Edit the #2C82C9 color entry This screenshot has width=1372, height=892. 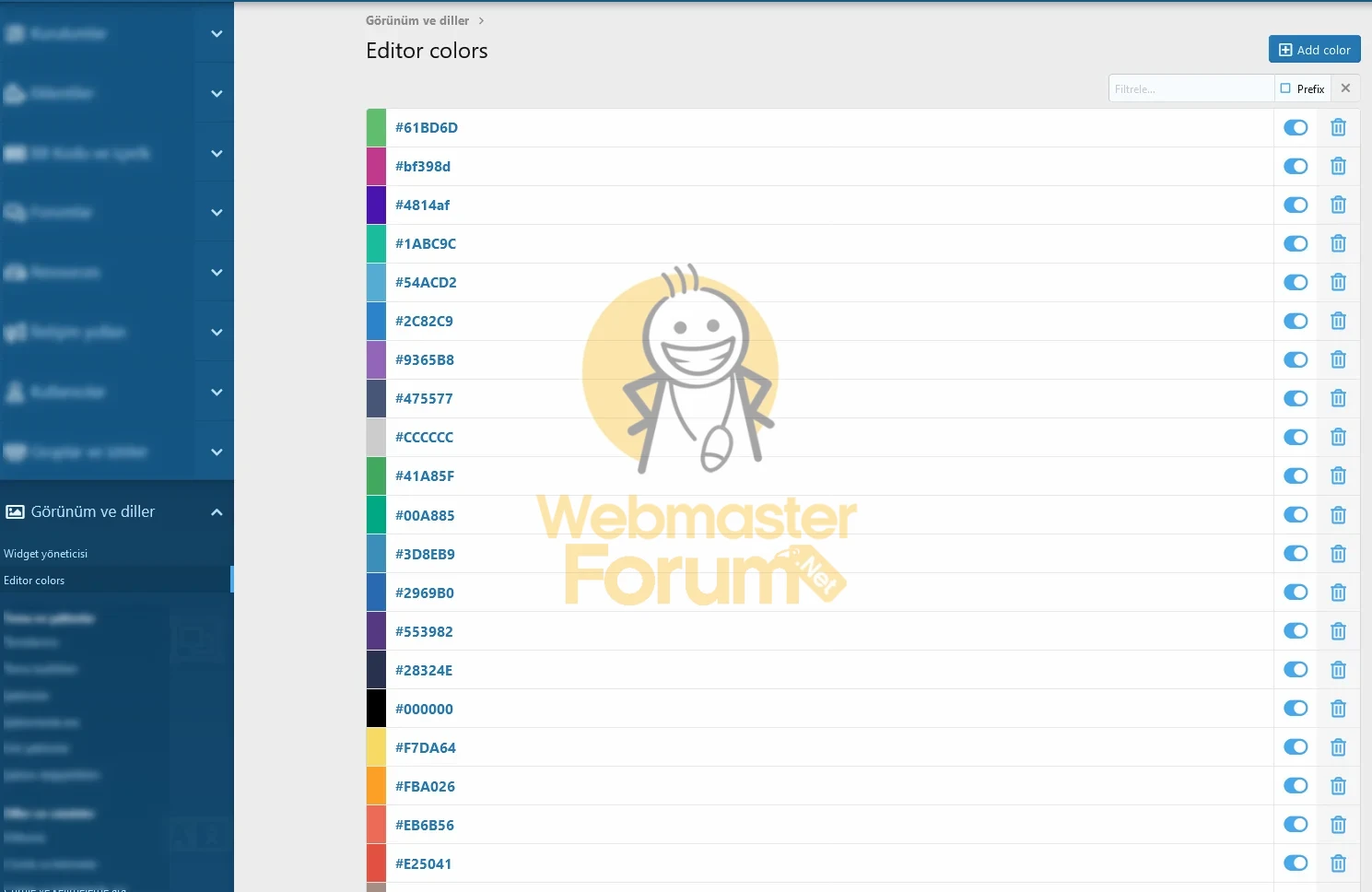pyautogui.click(x=424, y=321)
